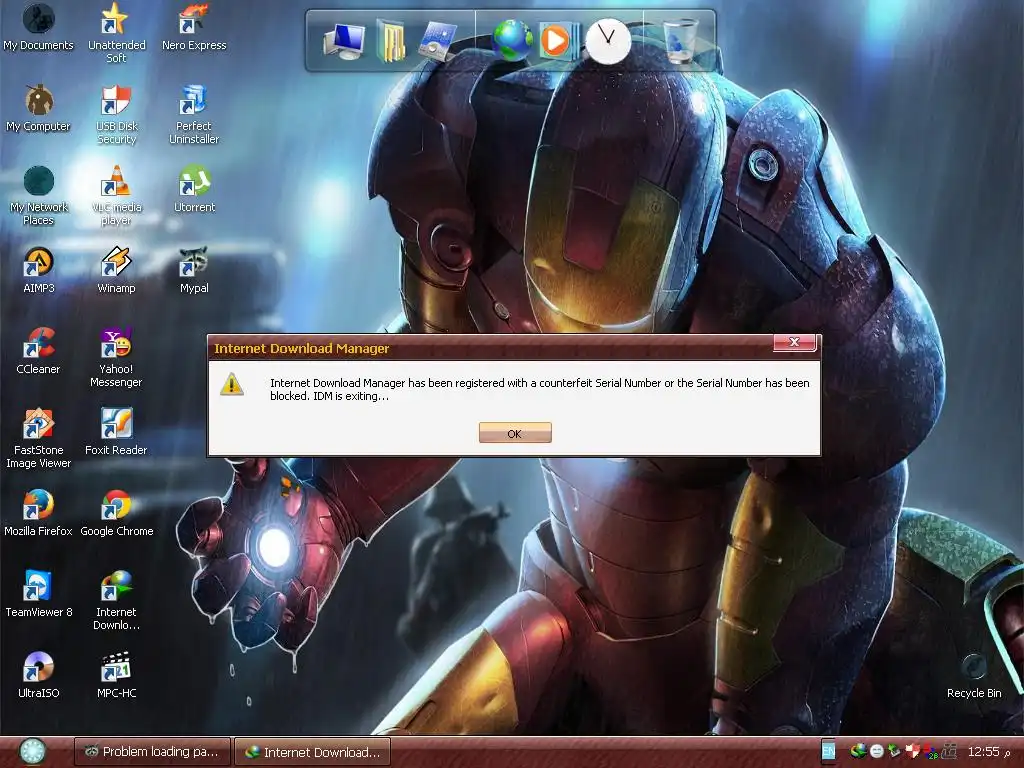Click the orange media player icon in dock
This screenshot has width=1024, height=768.
point(557,41)
